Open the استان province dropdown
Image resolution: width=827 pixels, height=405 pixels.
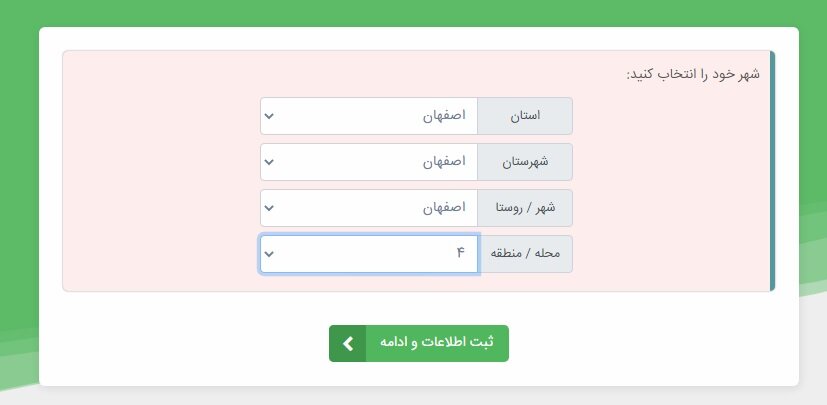coord(368,116)
